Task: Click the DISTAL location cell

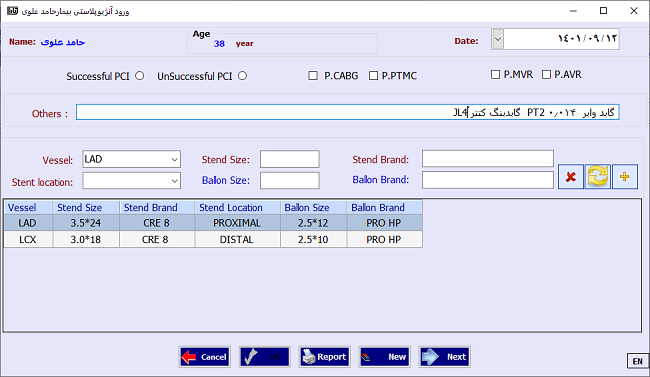Action: [238, 239]
